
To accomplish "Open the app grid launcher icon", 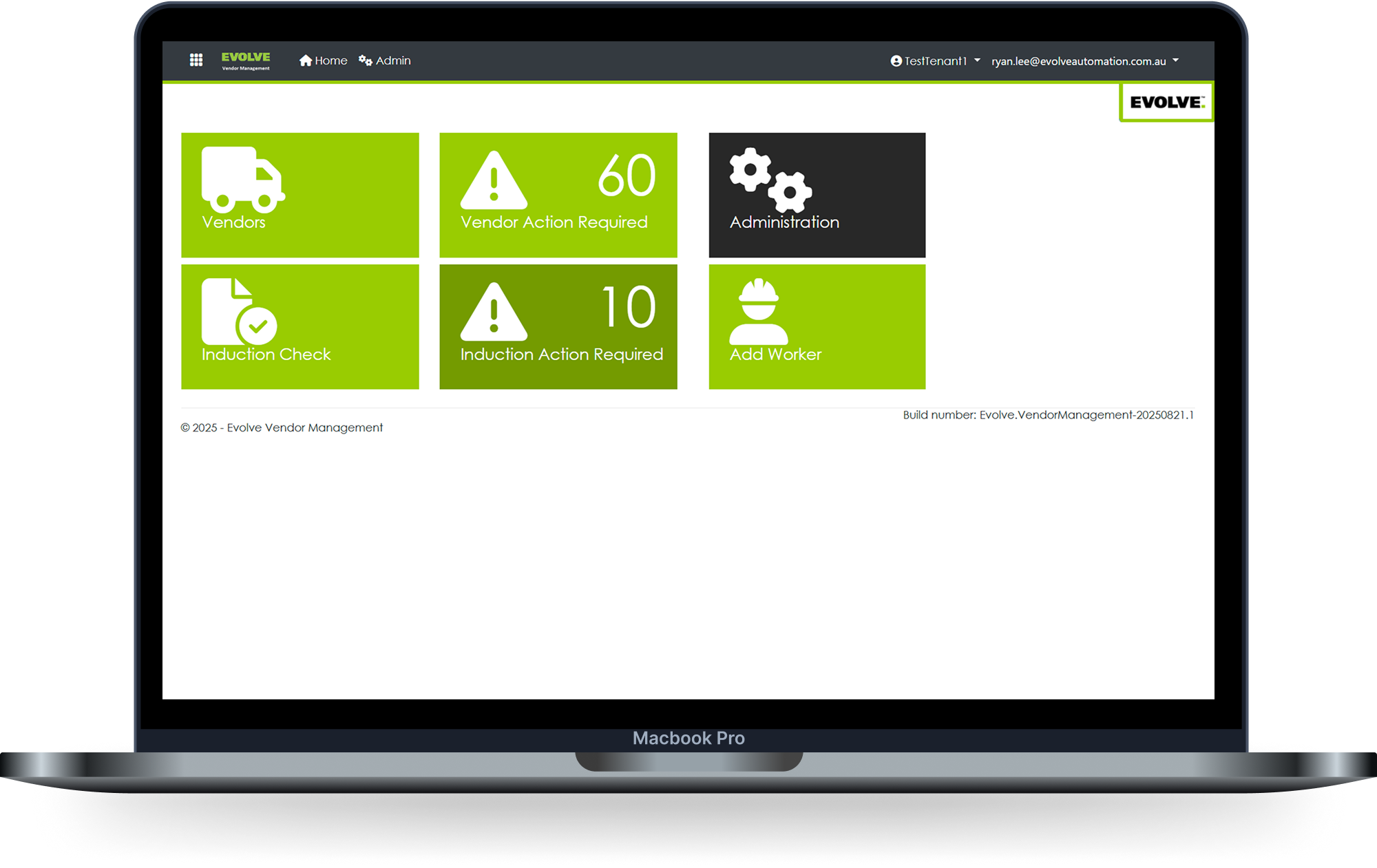I will [196, 61].
